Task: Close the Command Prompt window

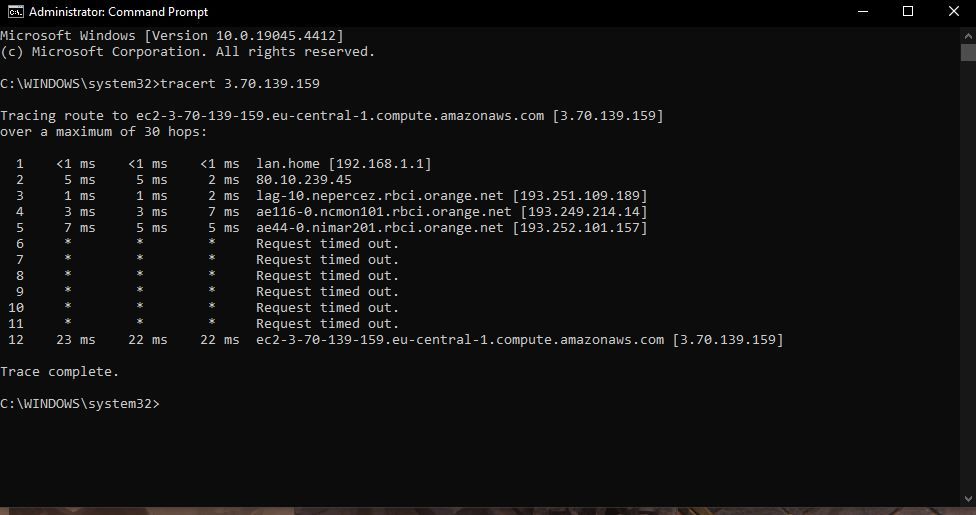Action: click(953, 12)
